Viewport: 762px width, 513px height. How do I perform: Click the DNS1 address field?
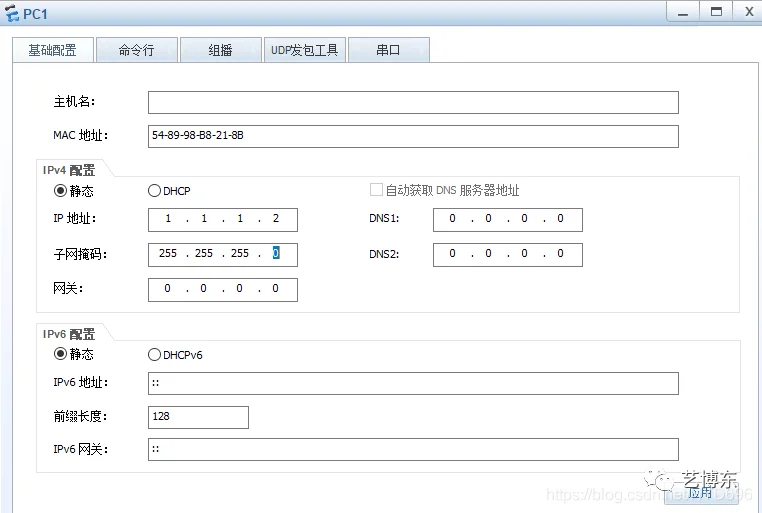508,220
